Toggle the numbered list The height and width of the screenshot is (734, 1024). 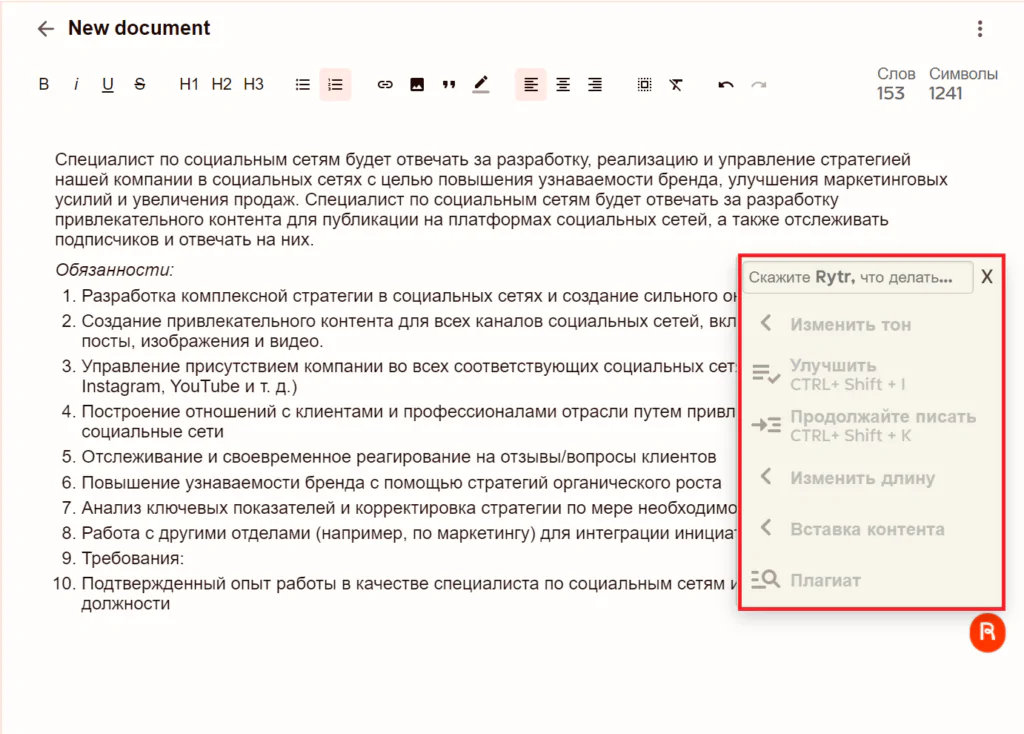pos(335,84)
